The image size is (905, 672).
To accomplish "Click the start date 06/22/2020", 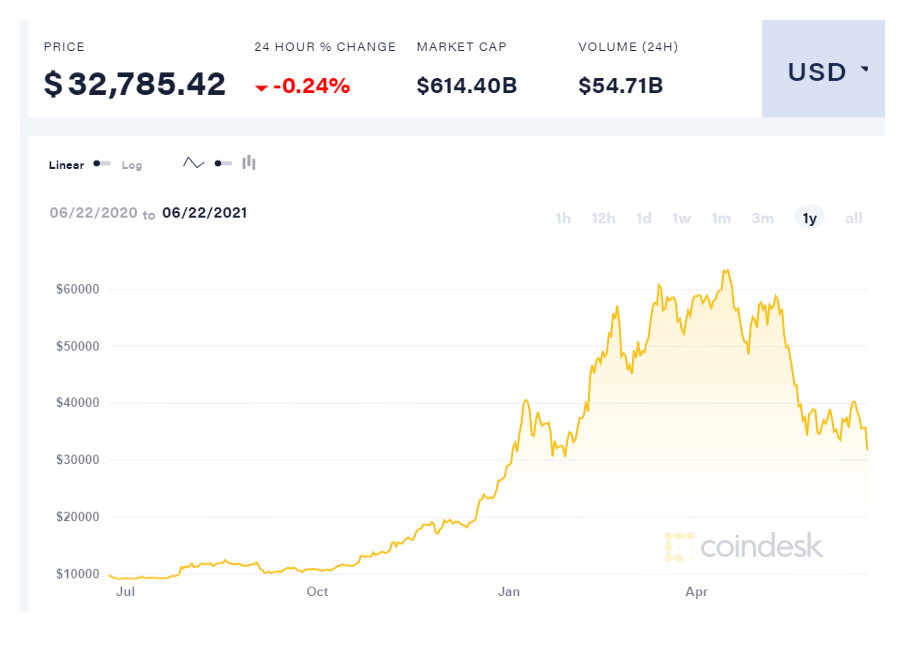I will coord(92,213).
